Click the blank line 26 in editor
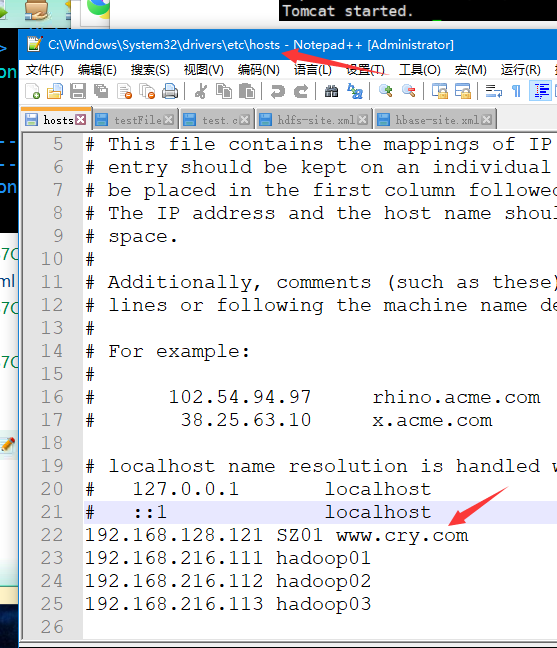 (320, 627)
